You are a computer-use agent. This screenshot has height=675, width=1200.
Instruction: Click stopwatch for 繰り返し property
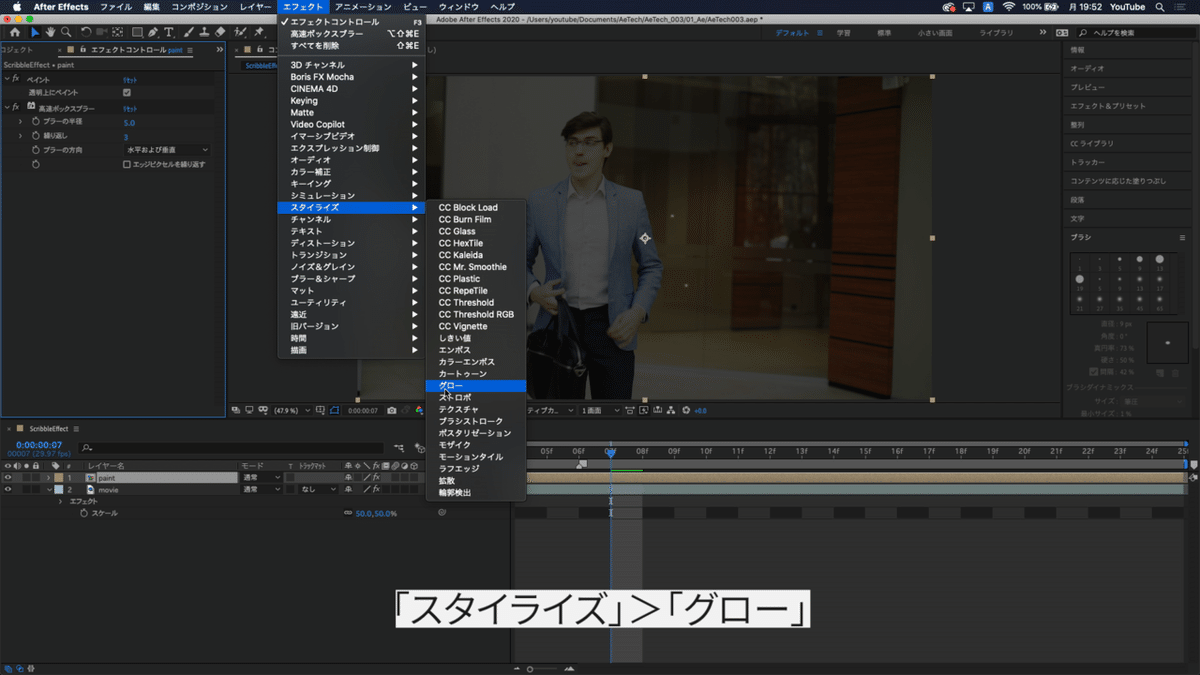pyautogui.click(x=35, y=136)
